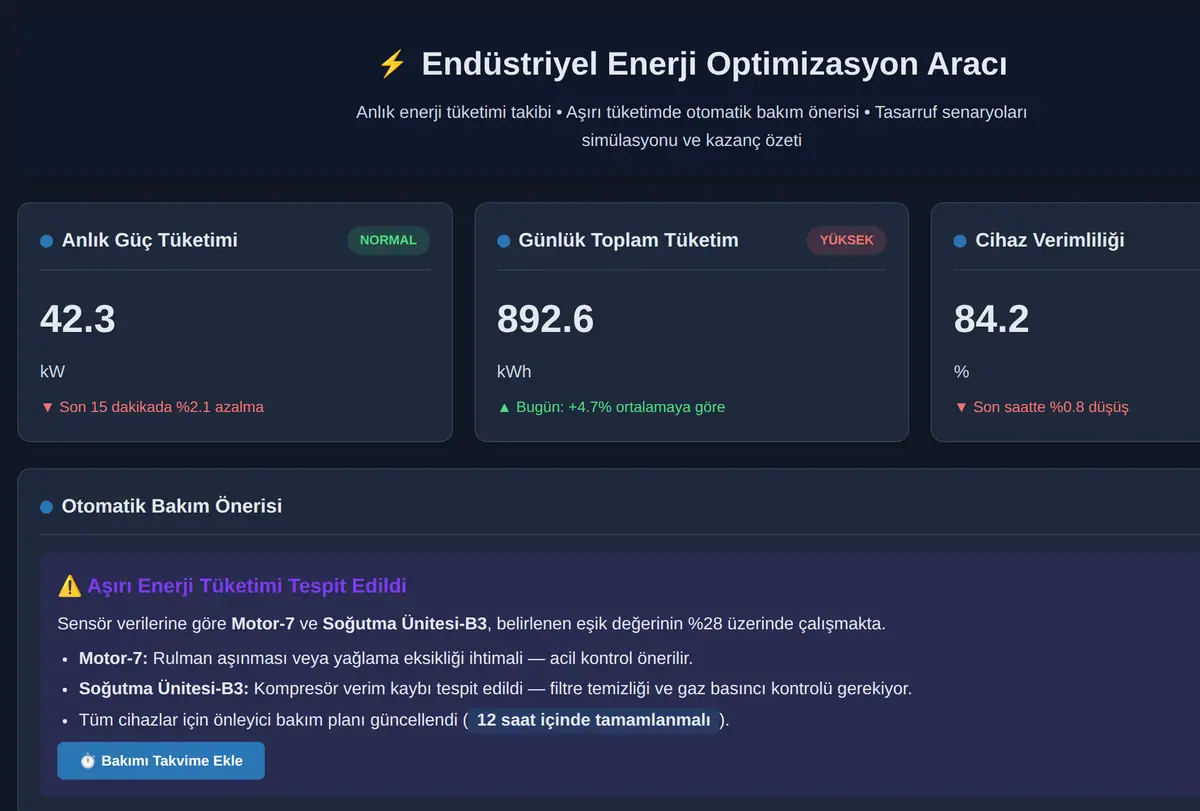Click the '%28 üzerinde çalışmakta' sentence text
Screen dimensions: 1200x811
tap(786, 624)
